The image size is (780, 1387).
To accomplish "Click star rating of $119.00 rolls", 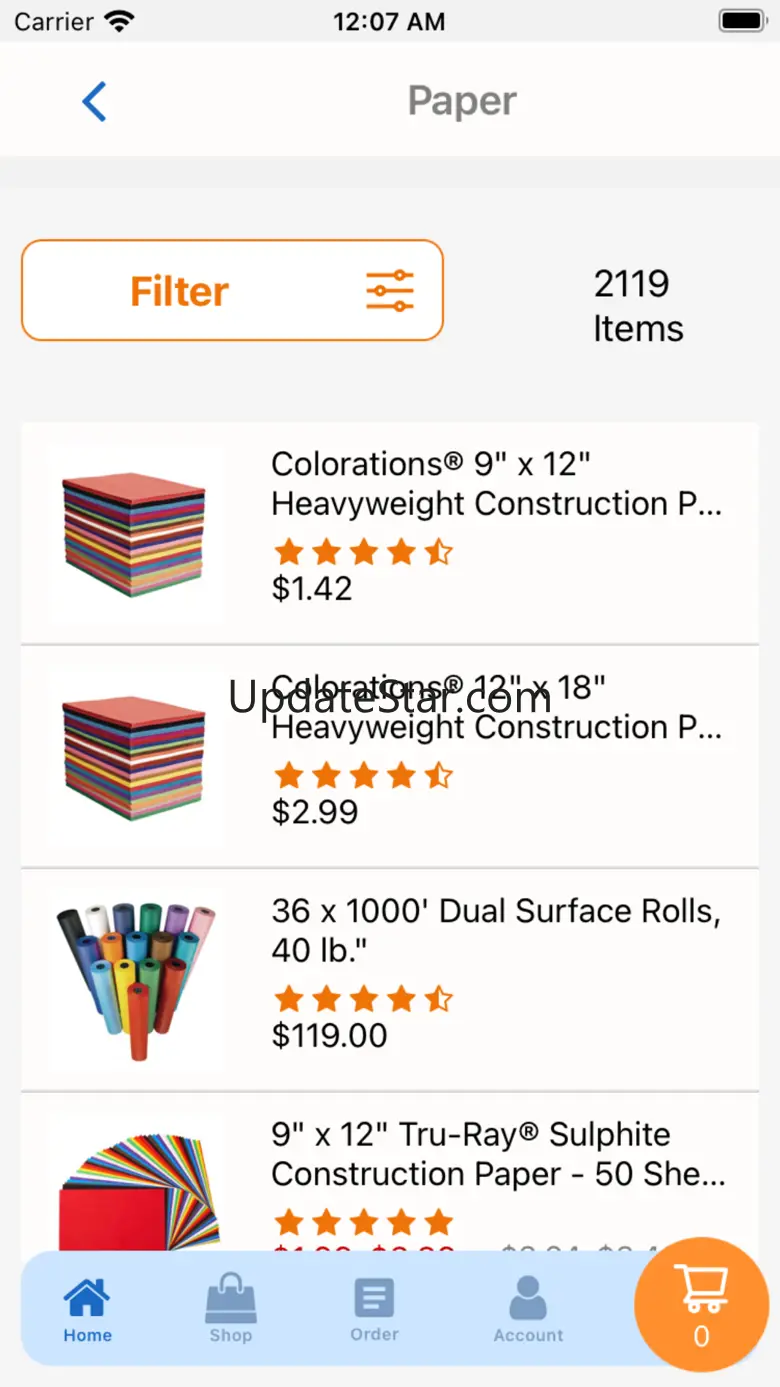I will click(x=363, y=999).
